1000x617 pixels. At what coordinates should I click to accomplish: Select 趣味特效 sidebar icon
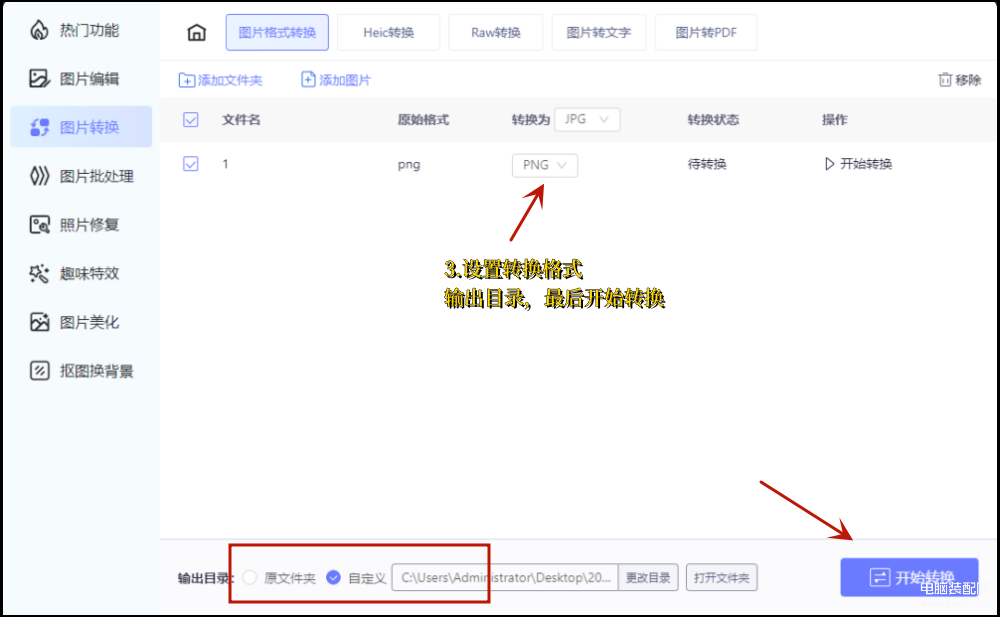(40, 273)
